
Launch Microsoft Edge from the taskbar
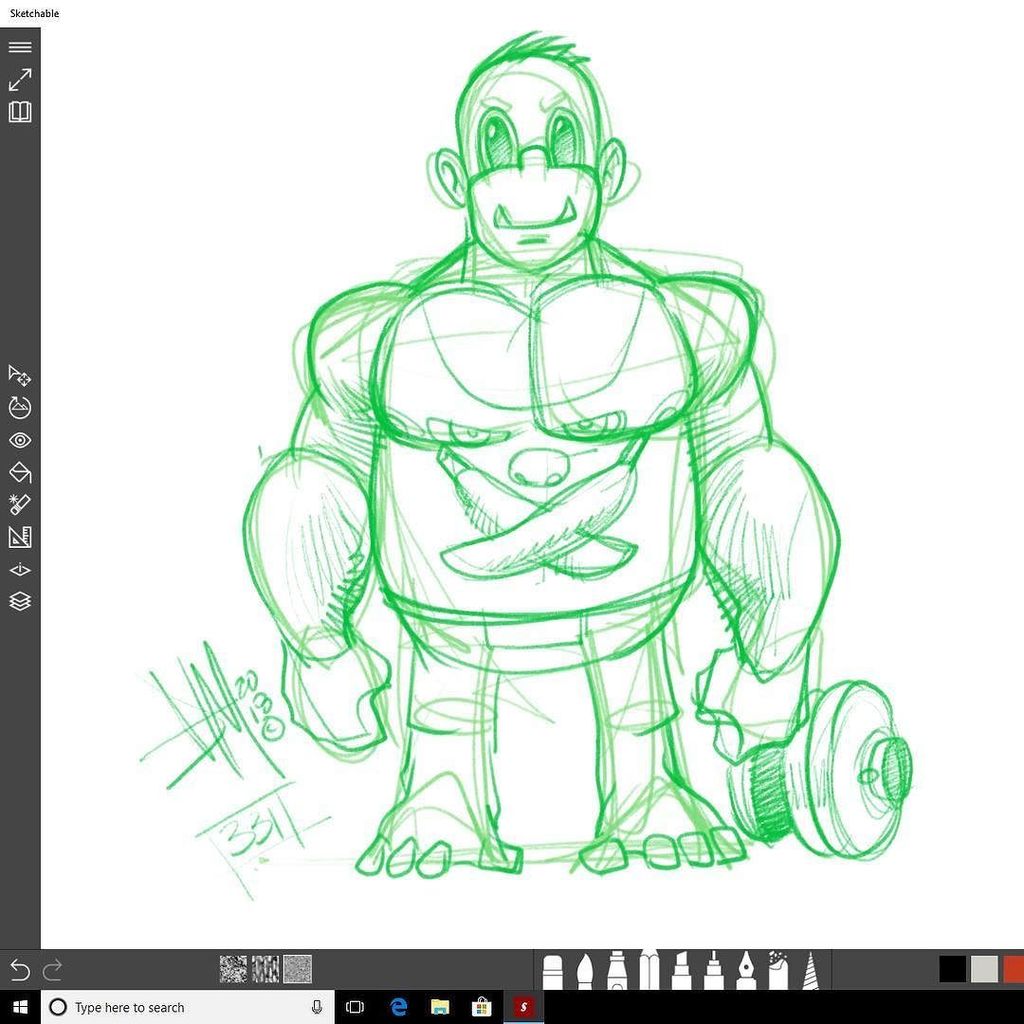coord(398,1007)
